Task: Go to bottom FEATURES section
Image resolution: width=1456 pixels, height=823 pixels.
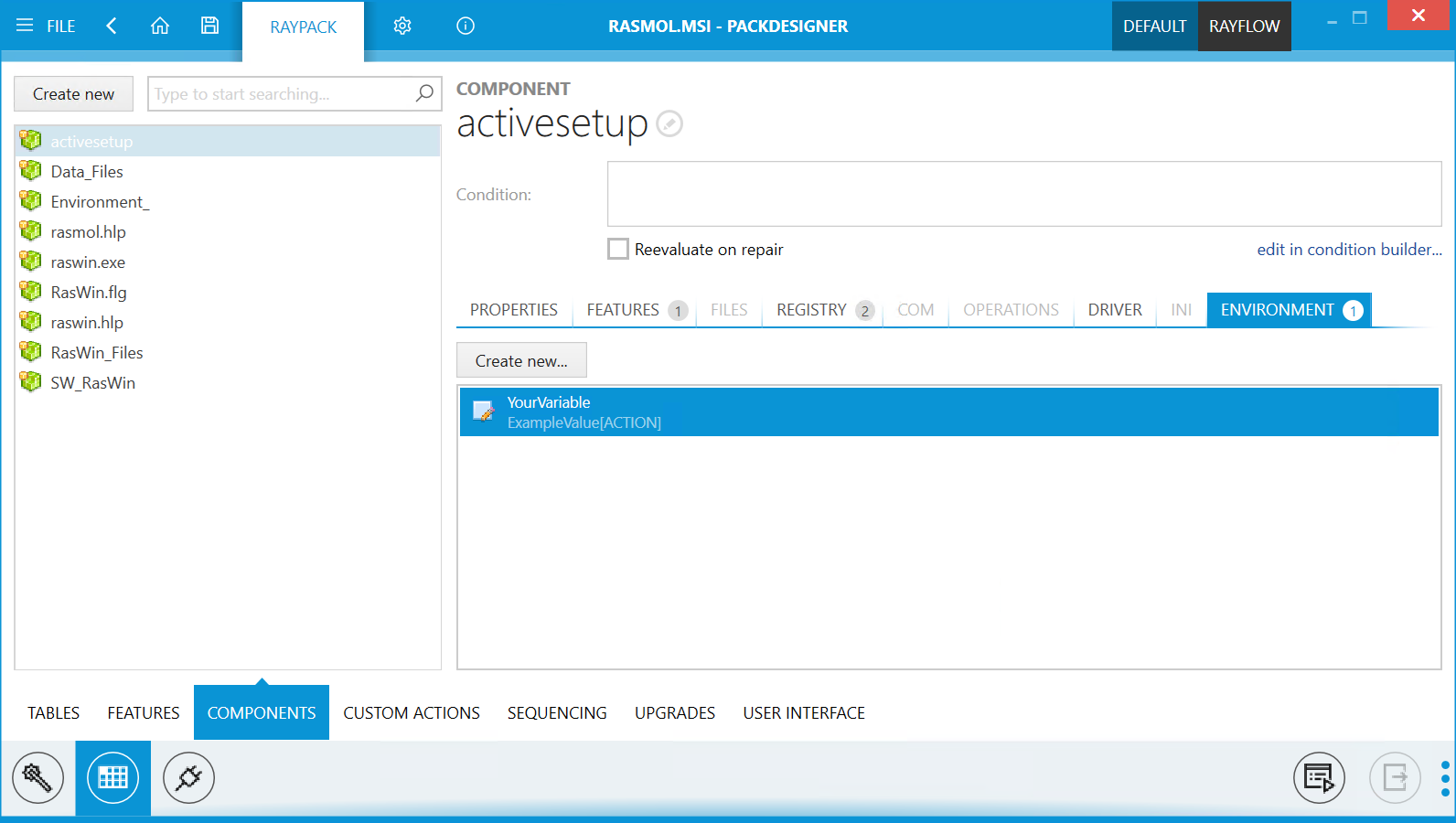Action: coord(144,712)
